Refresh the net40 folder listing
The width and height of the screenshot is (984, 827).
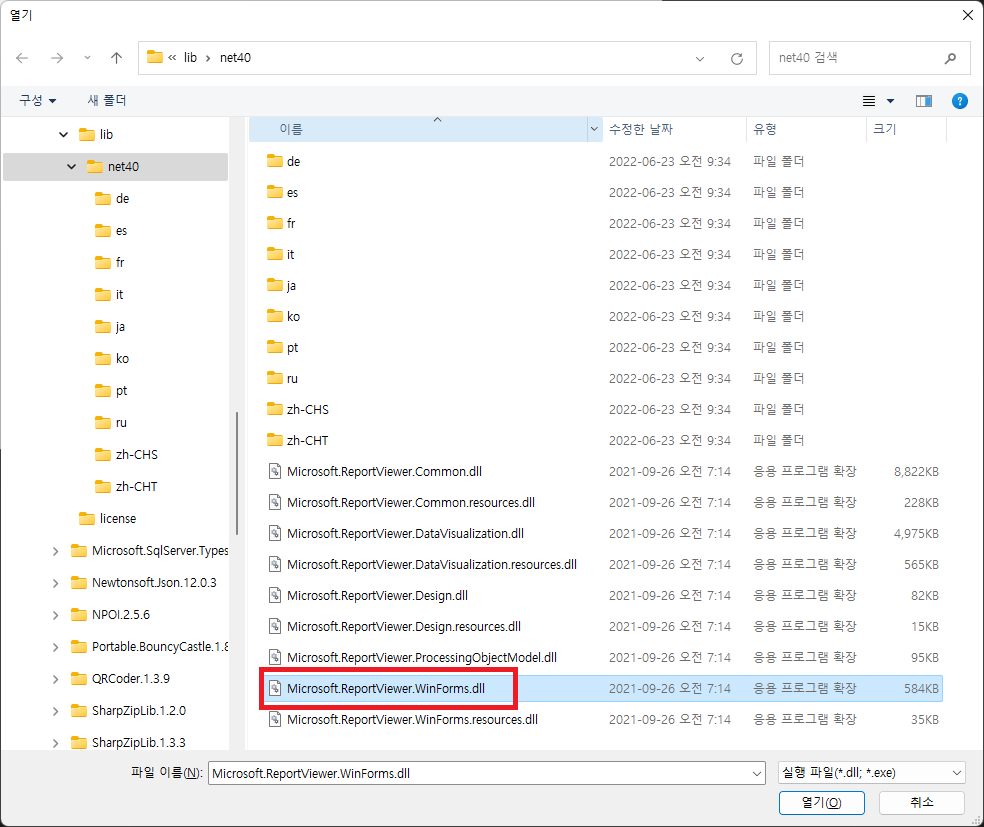point(737,58)
